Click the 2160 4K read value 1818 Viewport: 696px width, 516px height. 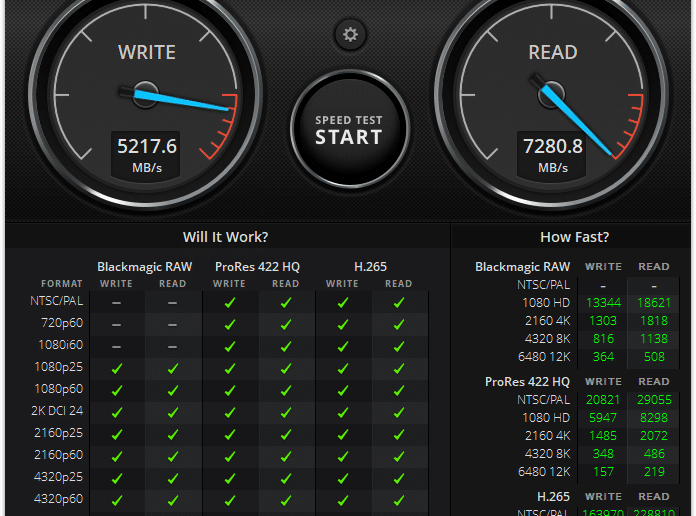pos(654,321)
